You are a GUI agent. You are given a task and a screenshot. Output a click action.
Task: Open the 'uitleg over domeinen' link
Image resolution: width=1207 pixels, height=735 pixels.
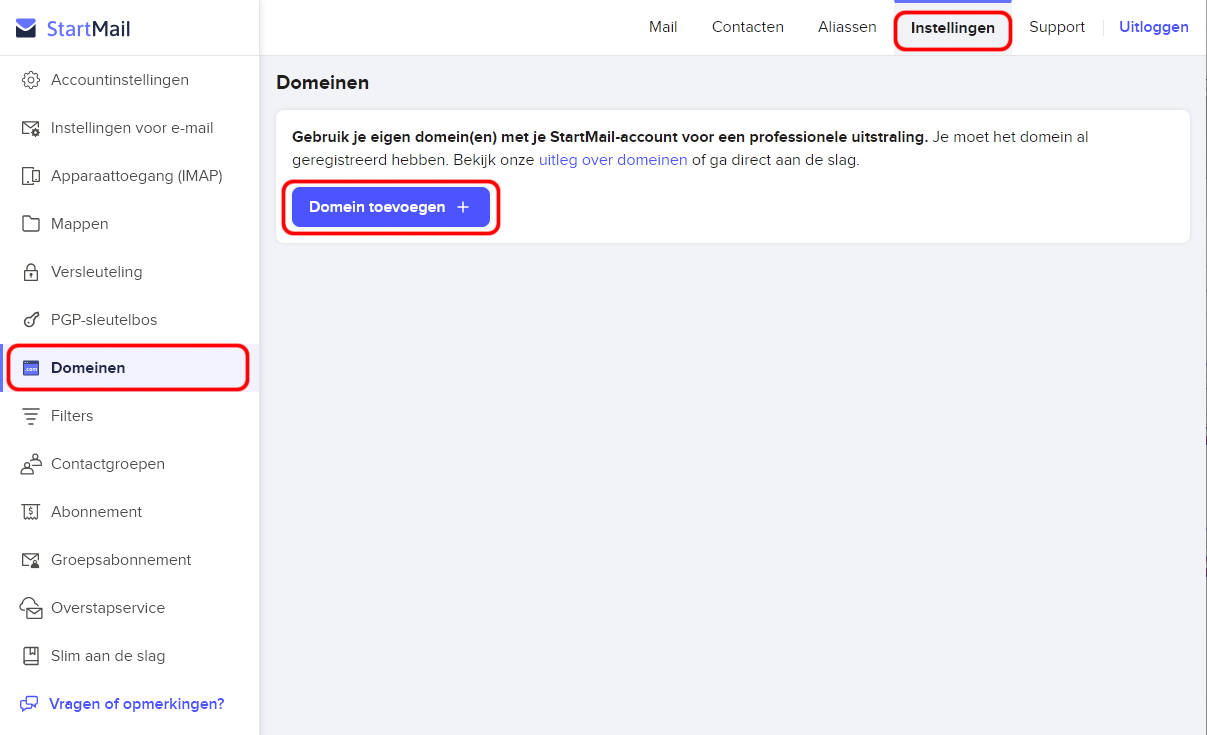pos(613,160)
